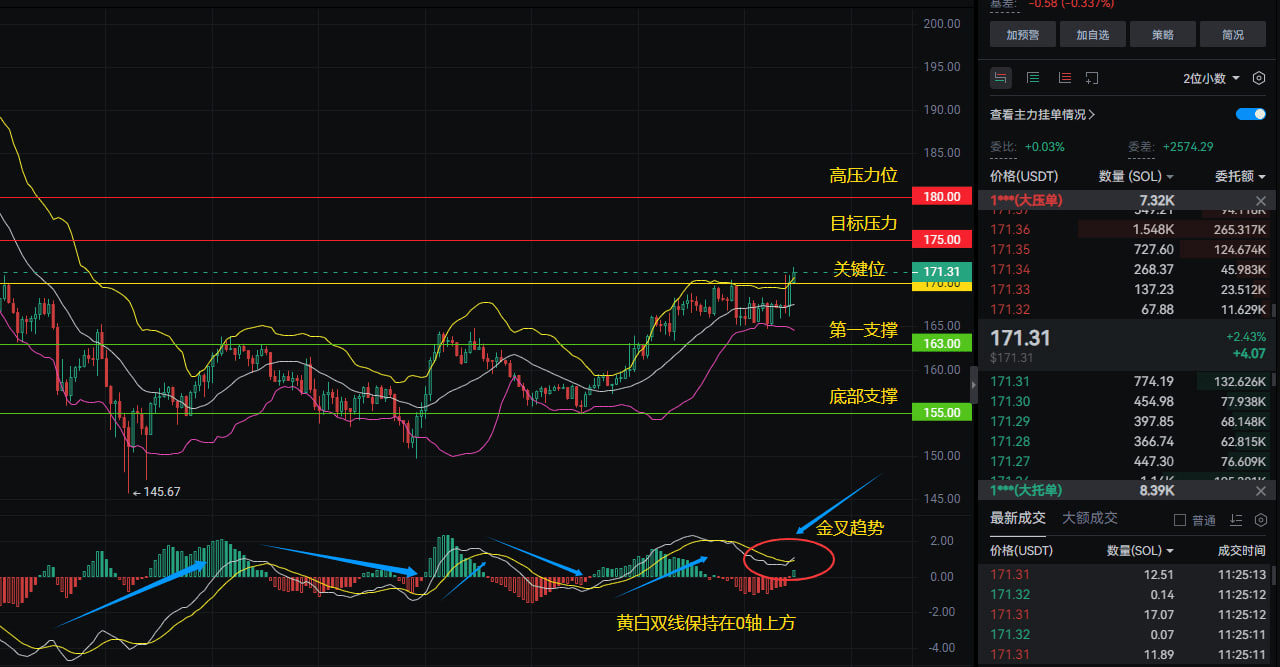The width and height of the screenshot is (1280, 667).
Task: Open order book 数量 (SOL) unit dropdown
Action: pyautogui.click(x=1136, y=176)
